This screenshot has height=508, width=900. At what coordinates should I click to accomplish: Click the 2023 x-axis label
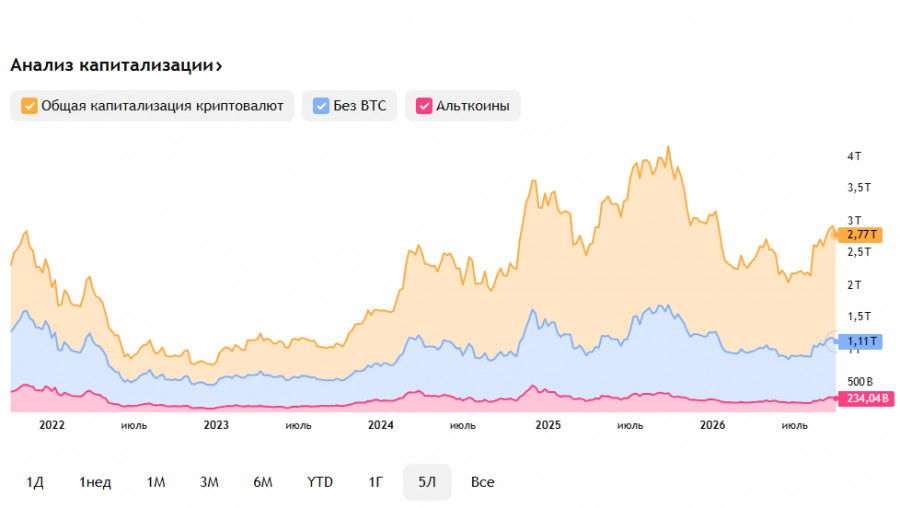pos(216,425)
